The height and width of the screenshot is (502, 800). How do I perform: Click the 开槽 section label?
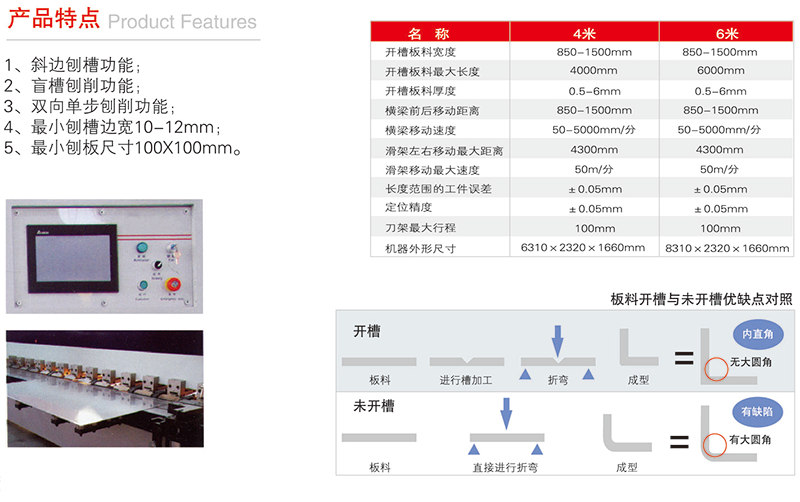[x=367, y=331]
